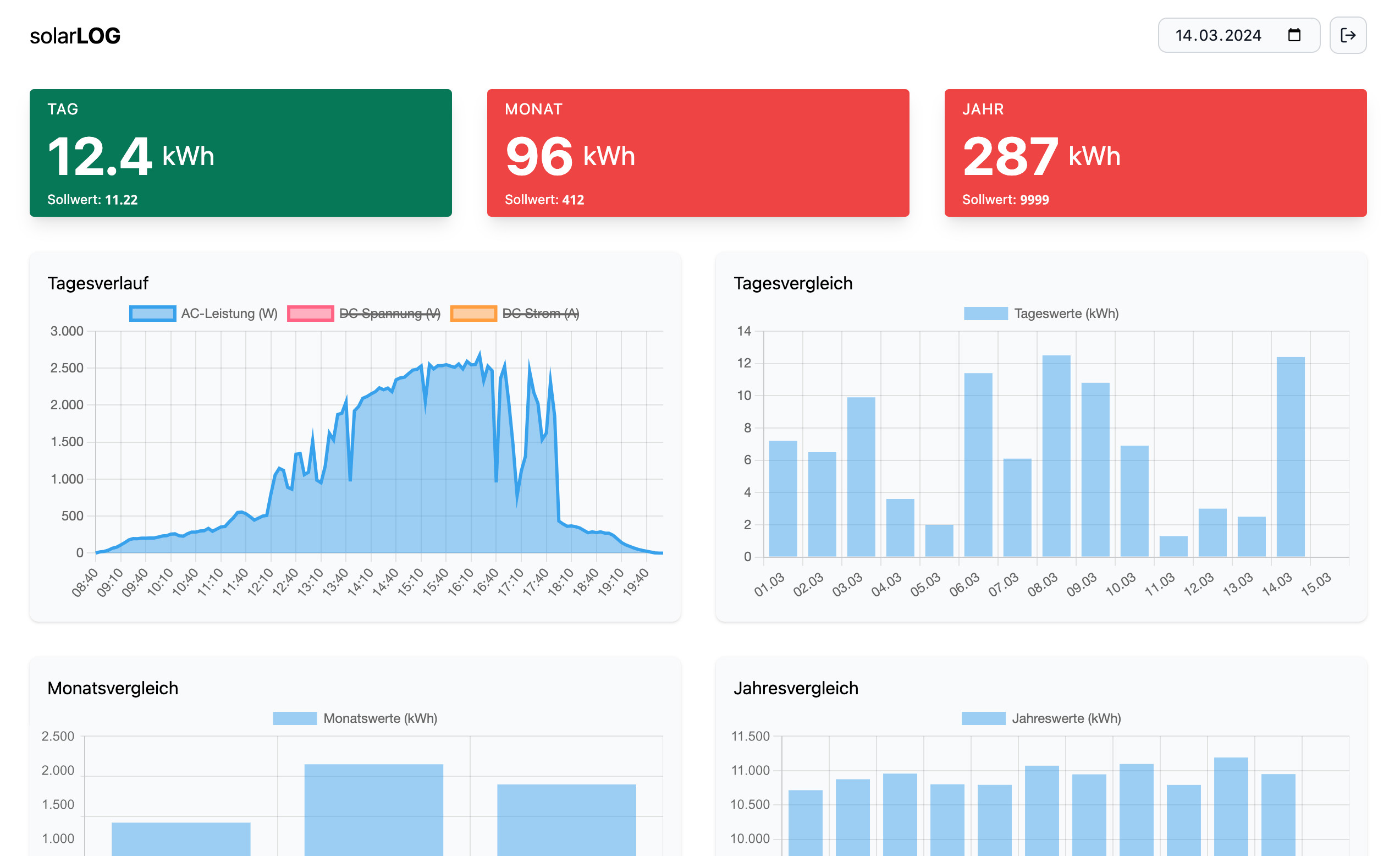The width and height of the screenshot is (1400, 856).
Task: Click the 08:40 time axis label
Action: tap(85, 582)
